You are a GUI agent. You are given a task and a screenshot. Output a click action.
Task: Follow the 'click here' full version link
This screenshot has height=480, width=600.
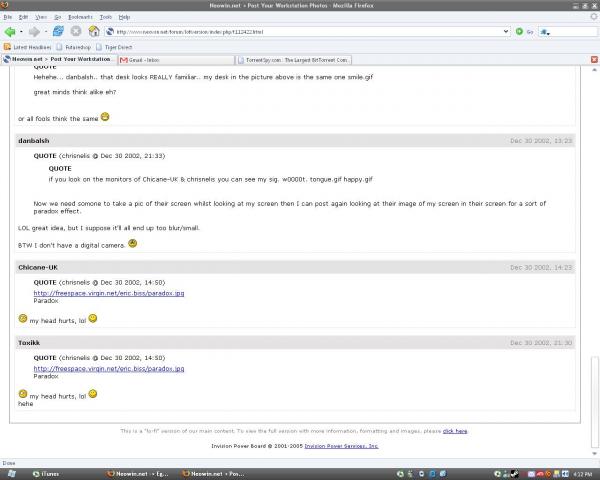[455, 431]
